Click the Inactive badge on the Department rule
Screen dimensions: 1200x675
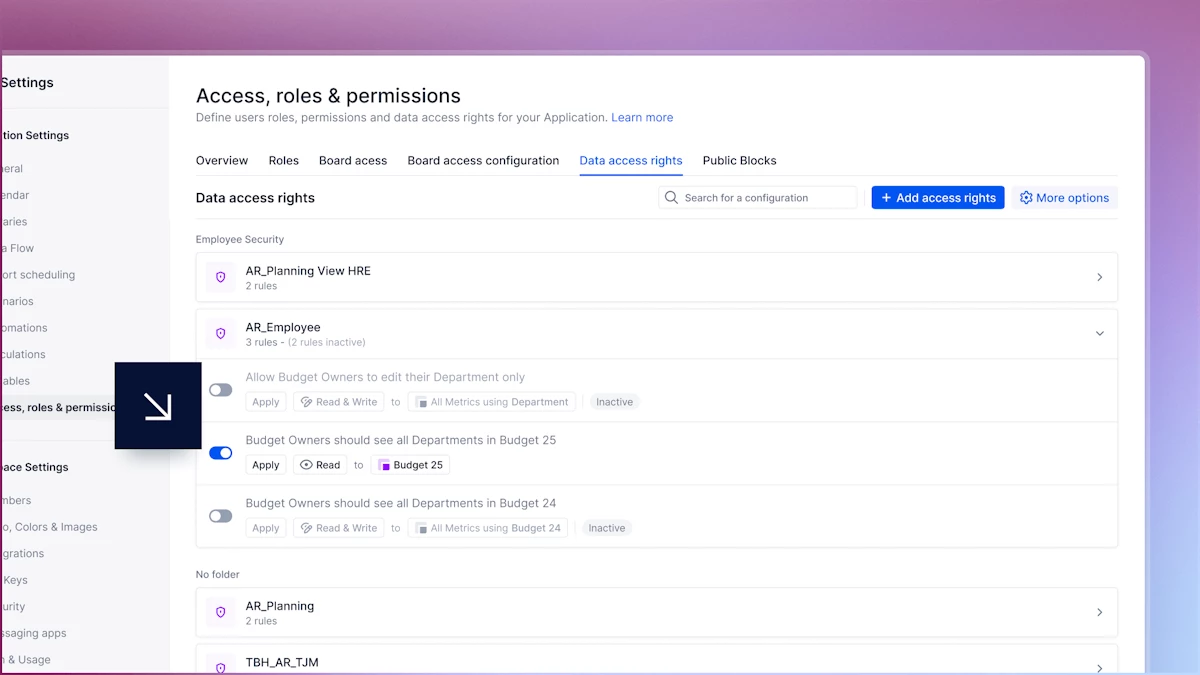click(614, 402)
